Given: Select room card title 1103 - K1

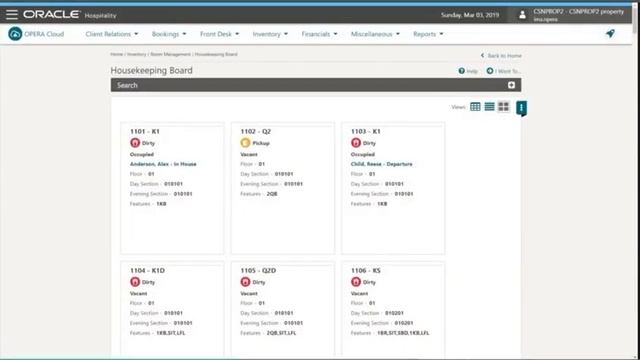Looking at the screenshot, I should [x=365, y=131].
